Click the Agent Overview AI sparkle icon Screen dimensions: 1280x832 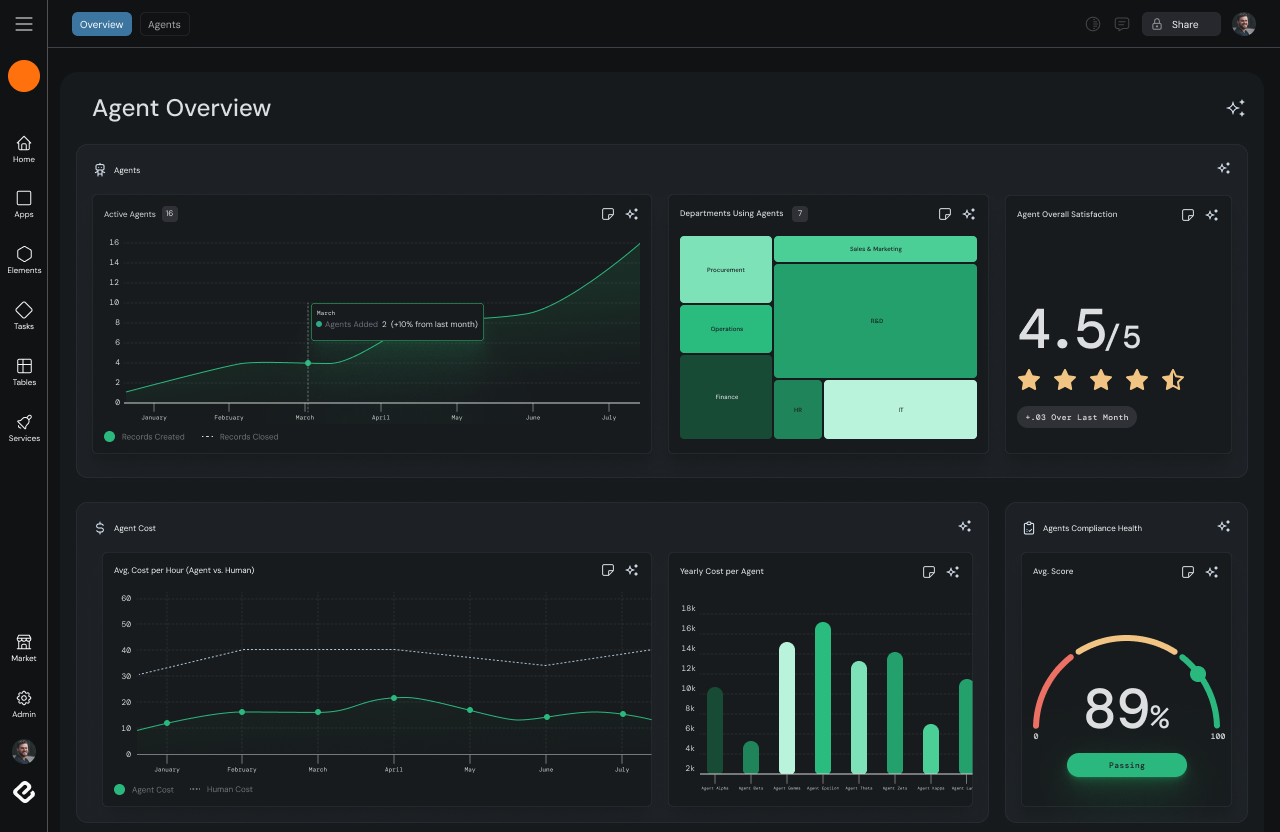click(x=1236, y=108)
